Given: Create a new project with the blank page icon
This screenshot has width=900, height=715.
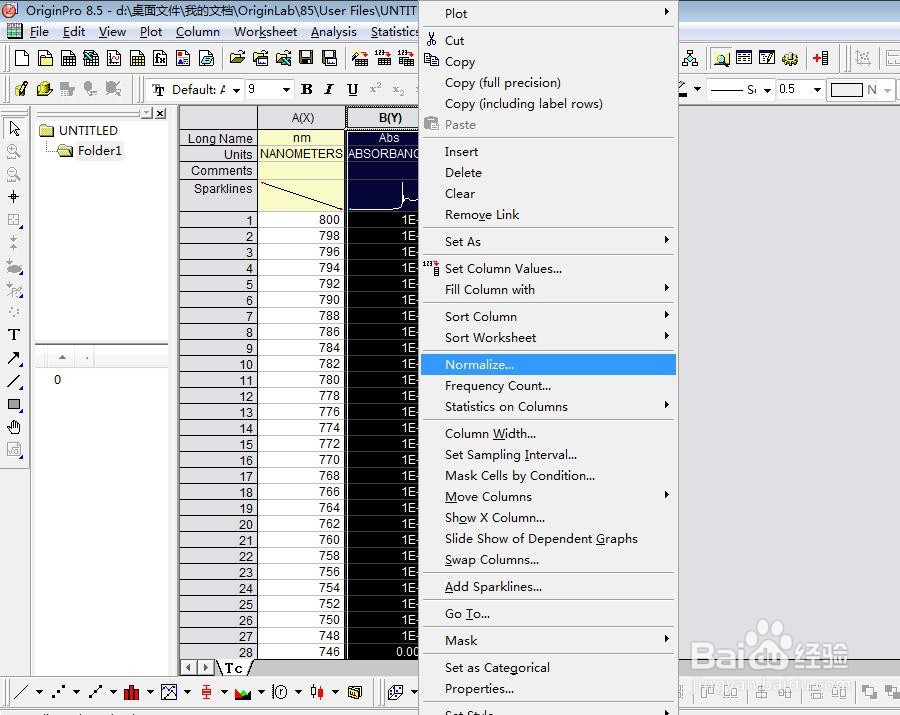Looking at the screenshot, I should [x=22, y=58].
